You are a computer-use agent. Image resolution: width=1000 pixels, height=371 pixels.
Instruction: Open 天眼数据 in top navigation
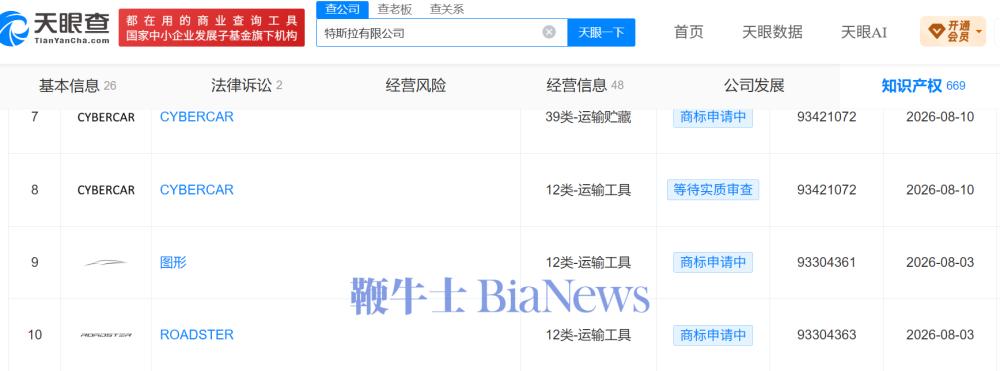[x=772, y=32]
